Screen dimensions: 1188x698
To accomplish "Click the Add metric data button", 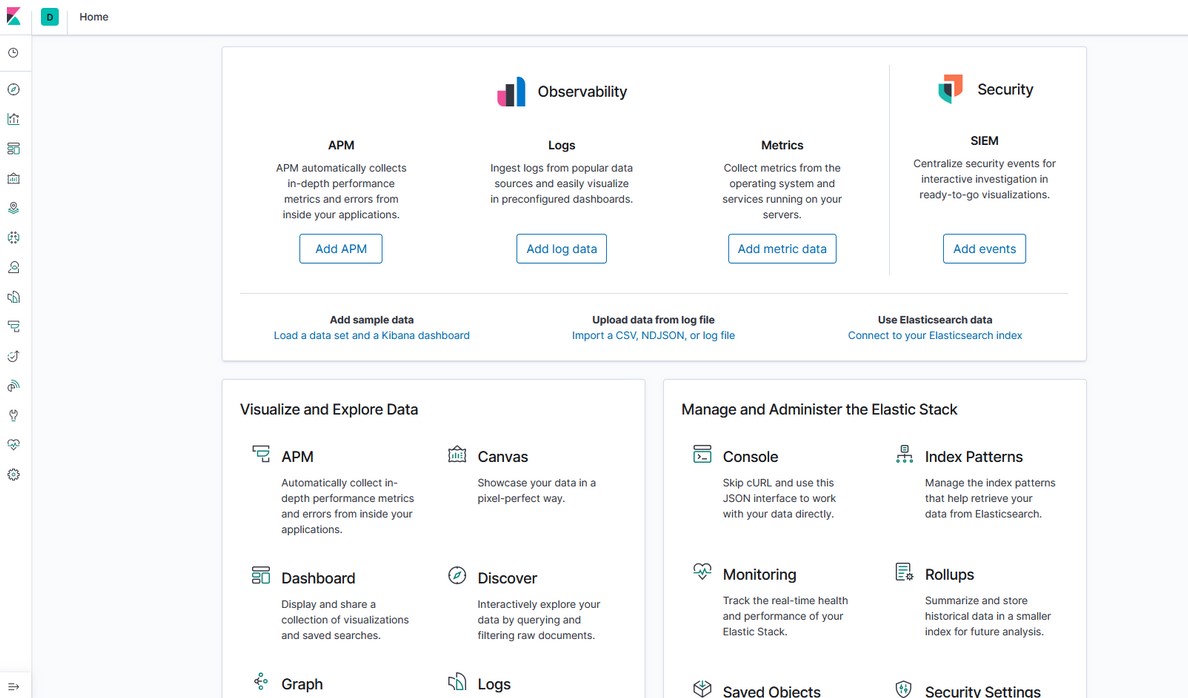I will click(x=782, y=249).
